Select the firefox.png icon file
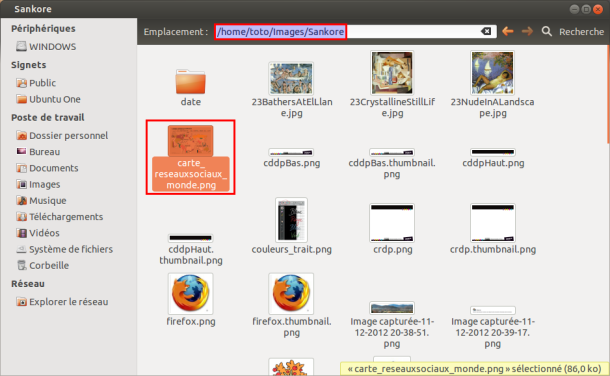This screenshot has width=610, height=376. [x=191, y=300]
